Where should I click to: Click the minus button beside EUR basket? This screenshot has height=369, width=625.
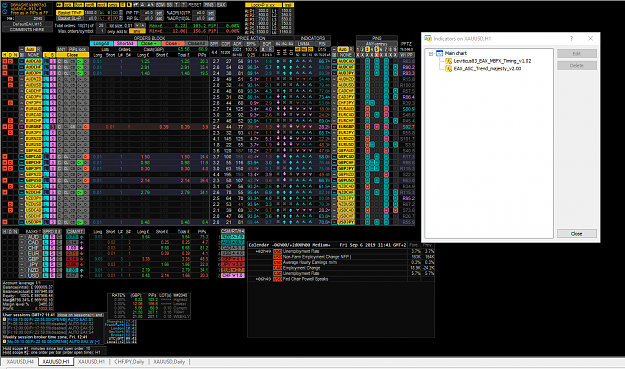pyautogui.click(x=22, y=253)
